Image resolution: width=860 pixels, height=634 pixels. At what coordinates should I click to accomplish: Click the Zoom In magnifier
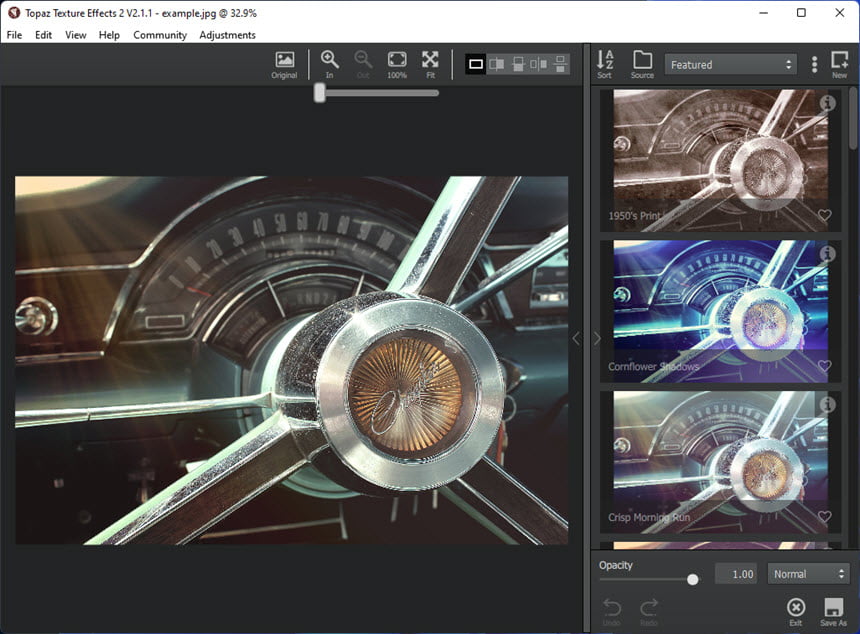(329, 65)
